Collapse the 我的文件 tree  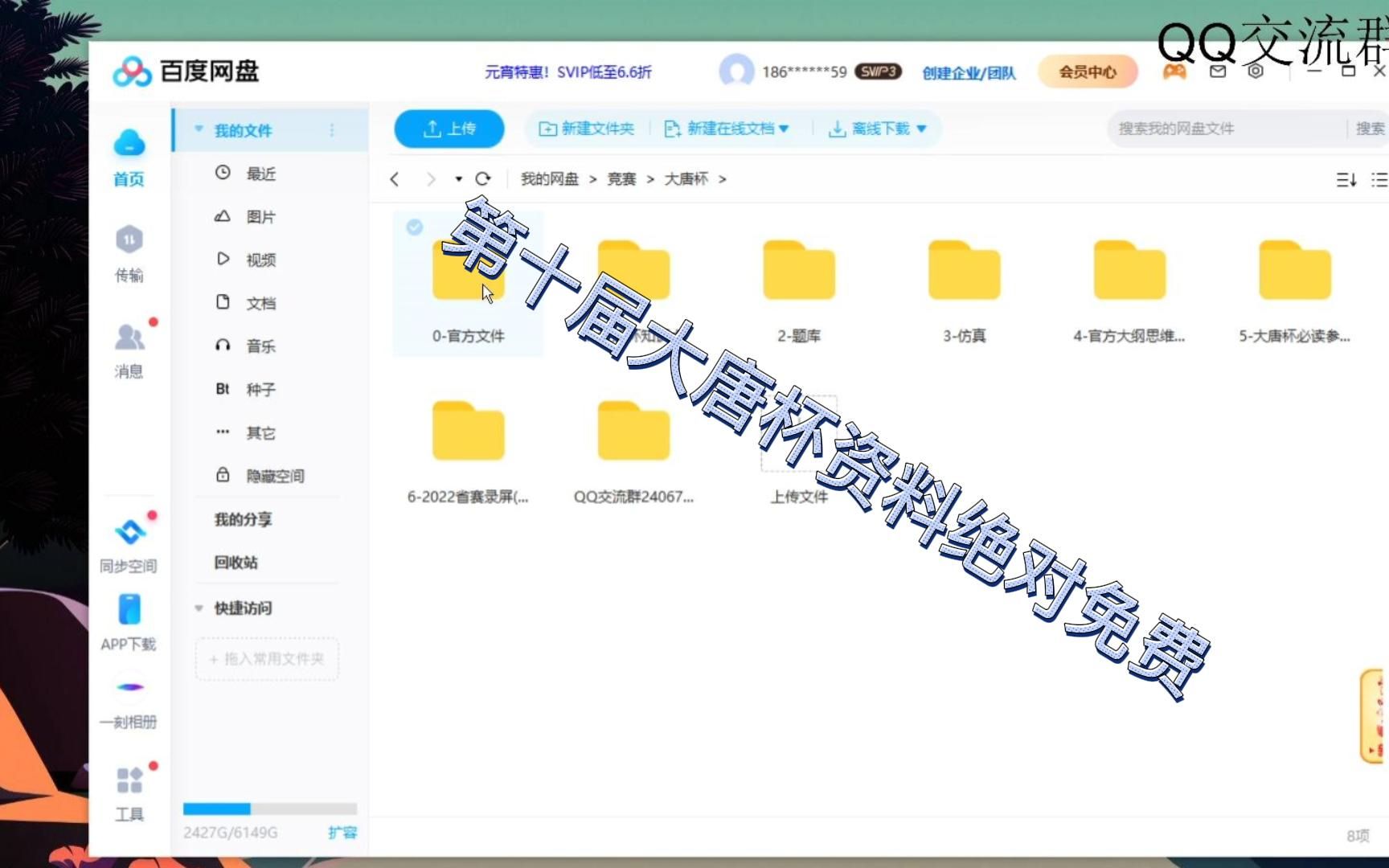(199, 129)
